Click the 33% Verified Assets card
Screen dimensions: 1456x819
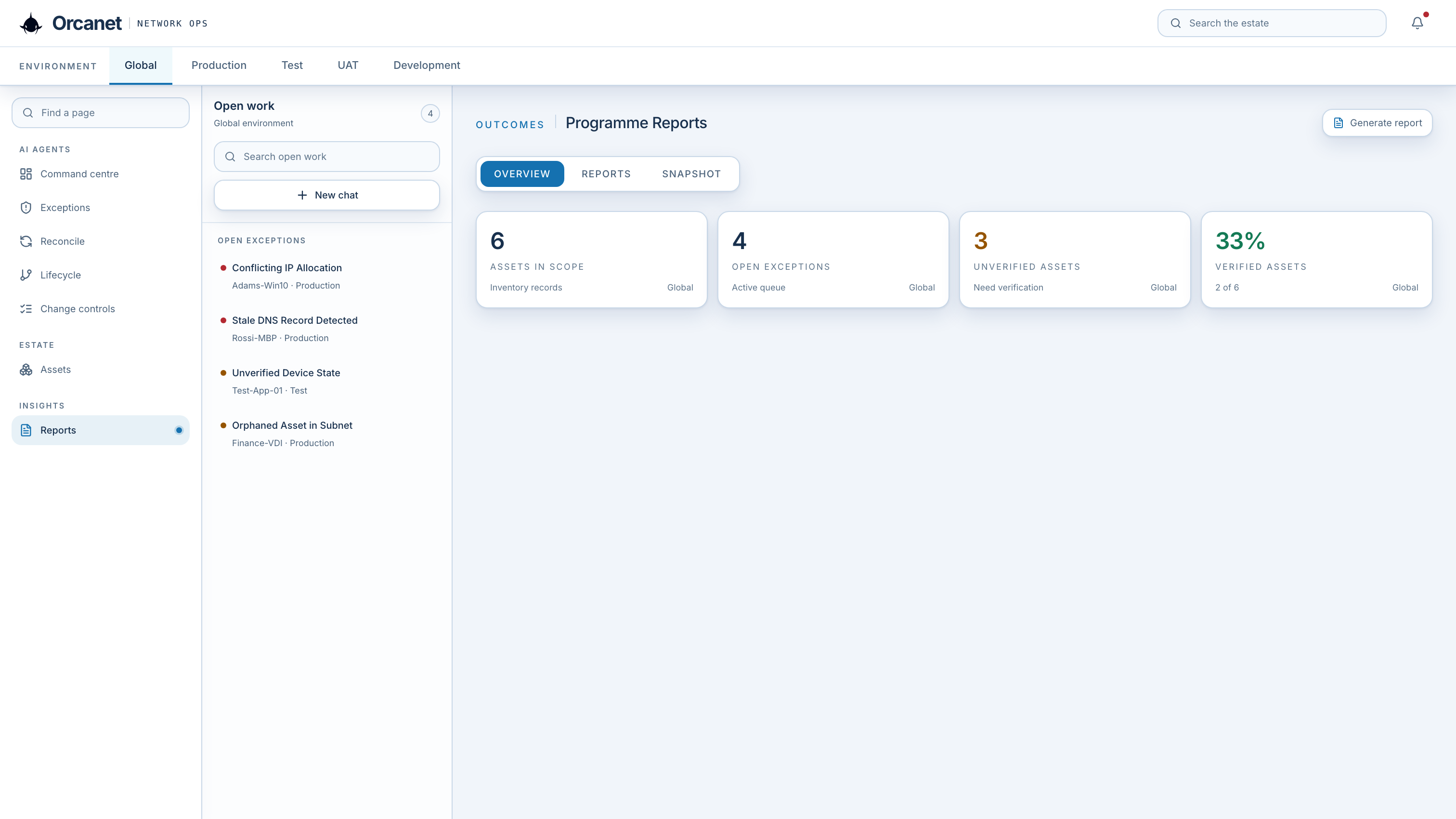coord(1316,260)
